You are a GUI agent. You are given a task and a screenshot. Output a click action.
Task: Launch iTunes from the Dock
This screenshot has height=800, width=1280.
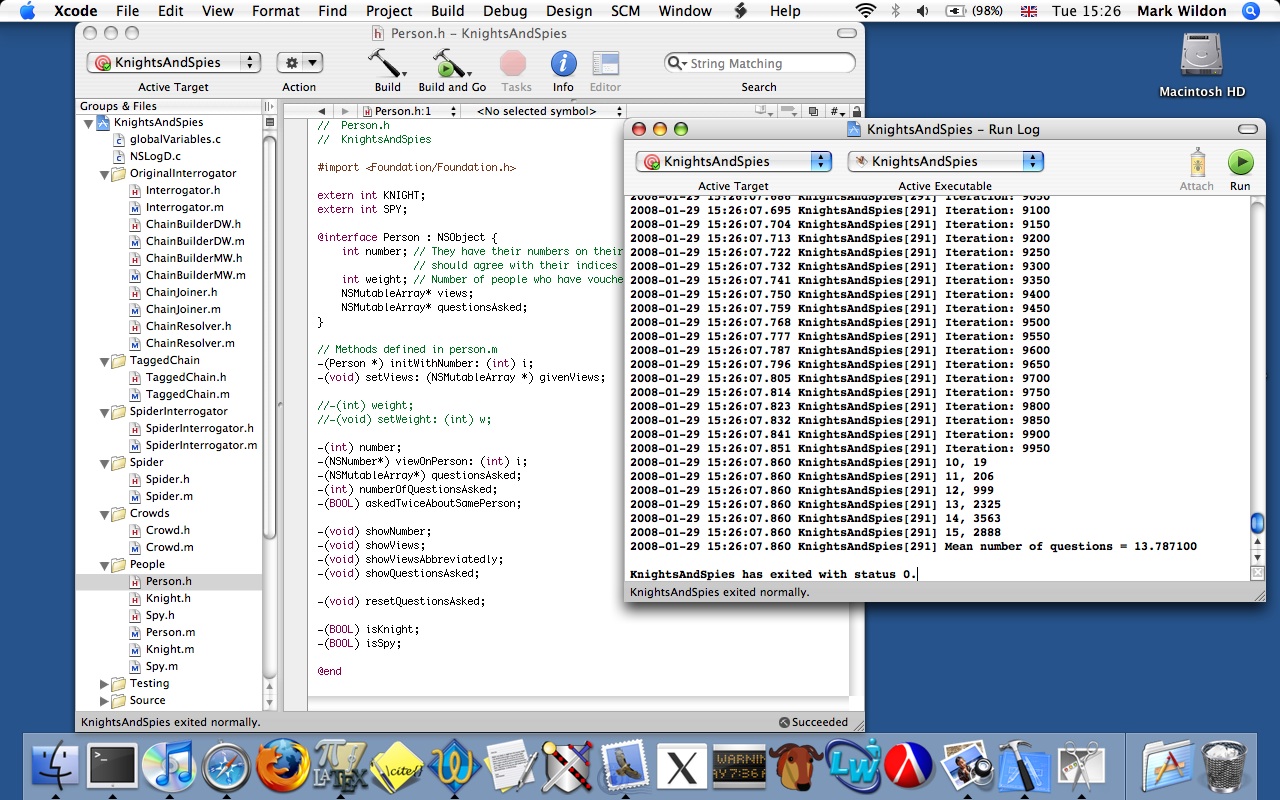click(168, 767)
